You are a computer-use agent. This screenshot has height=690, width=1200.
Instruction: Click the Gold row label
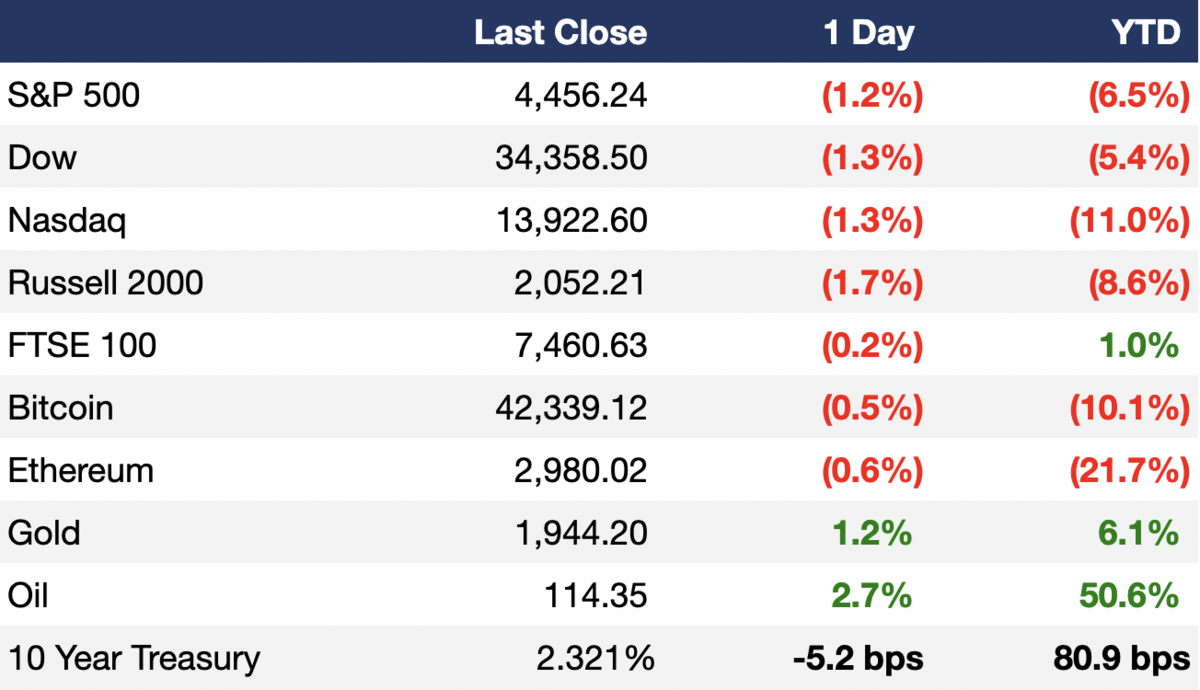(x=44, y=533)
